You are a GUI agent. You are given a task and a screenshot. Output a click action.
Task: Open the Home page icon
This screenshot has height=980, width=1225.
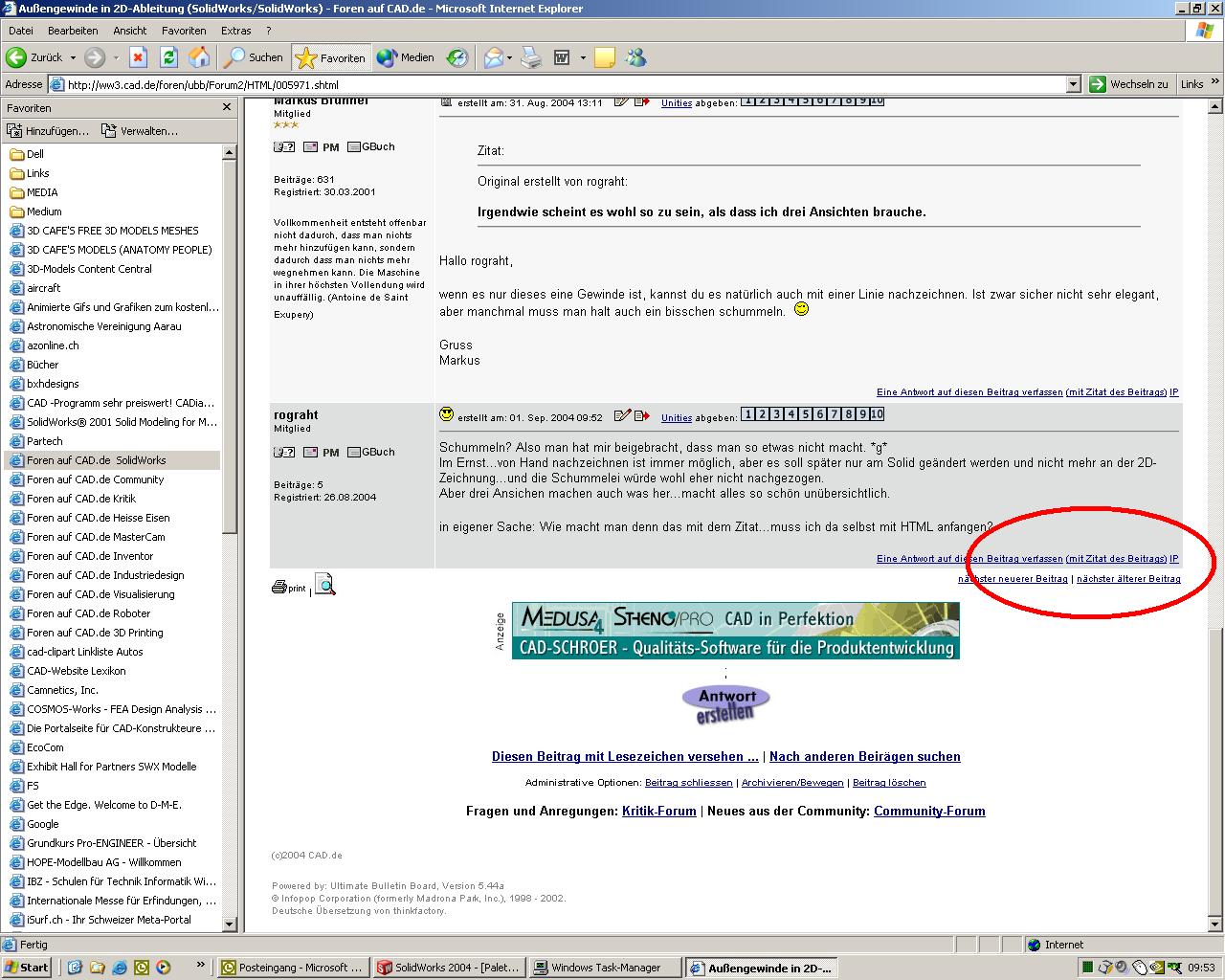[199, 57]
